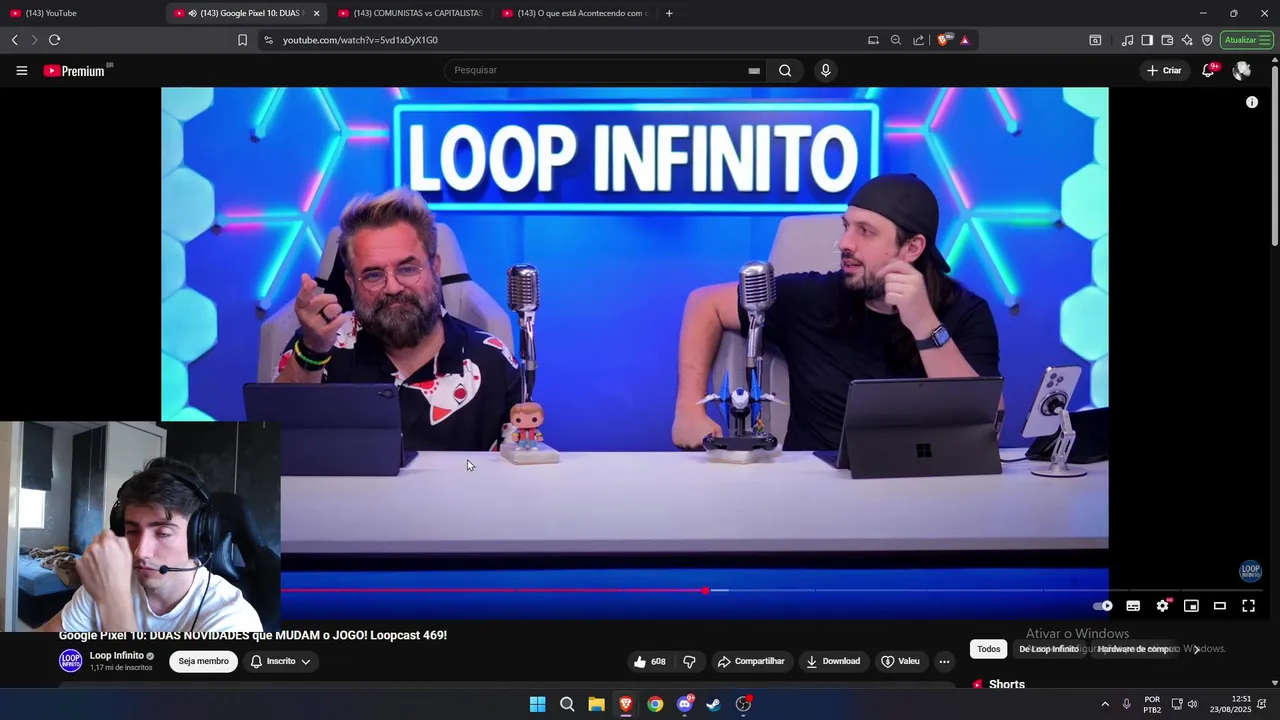The width and height of the screenshot is (1280, 720).
Task: Open the Brave Wallet icon
Action: 1167,40
